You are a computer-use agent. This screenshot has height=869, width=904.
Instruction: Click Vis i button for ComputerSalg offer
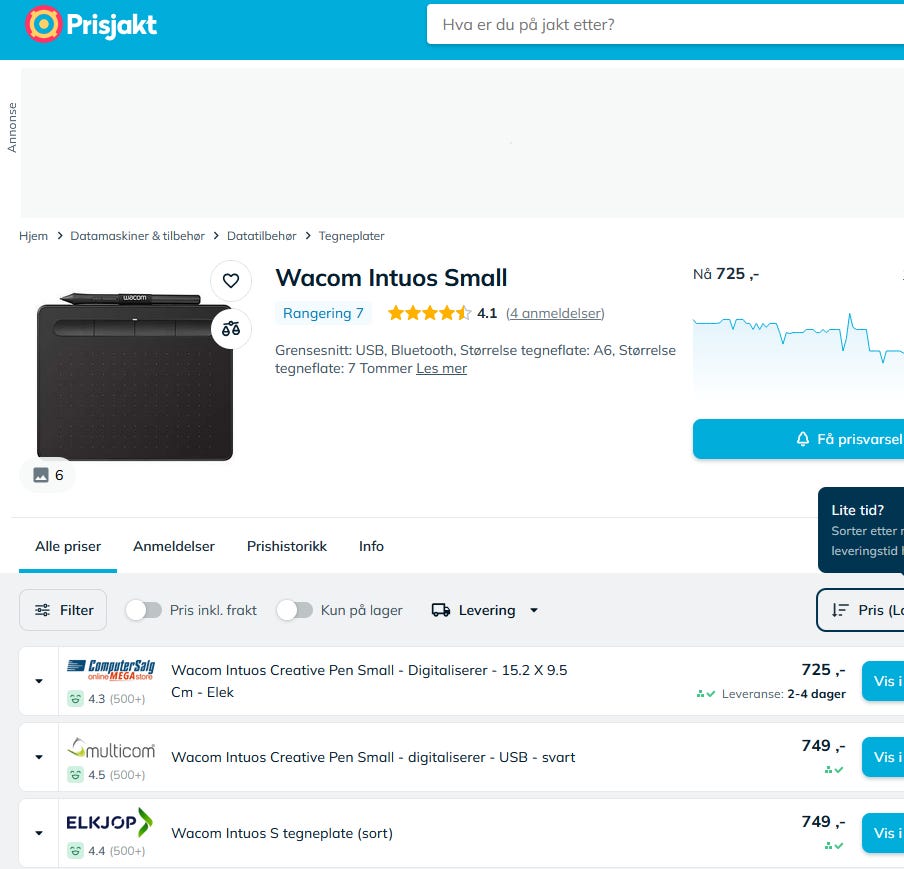(883, 681)
